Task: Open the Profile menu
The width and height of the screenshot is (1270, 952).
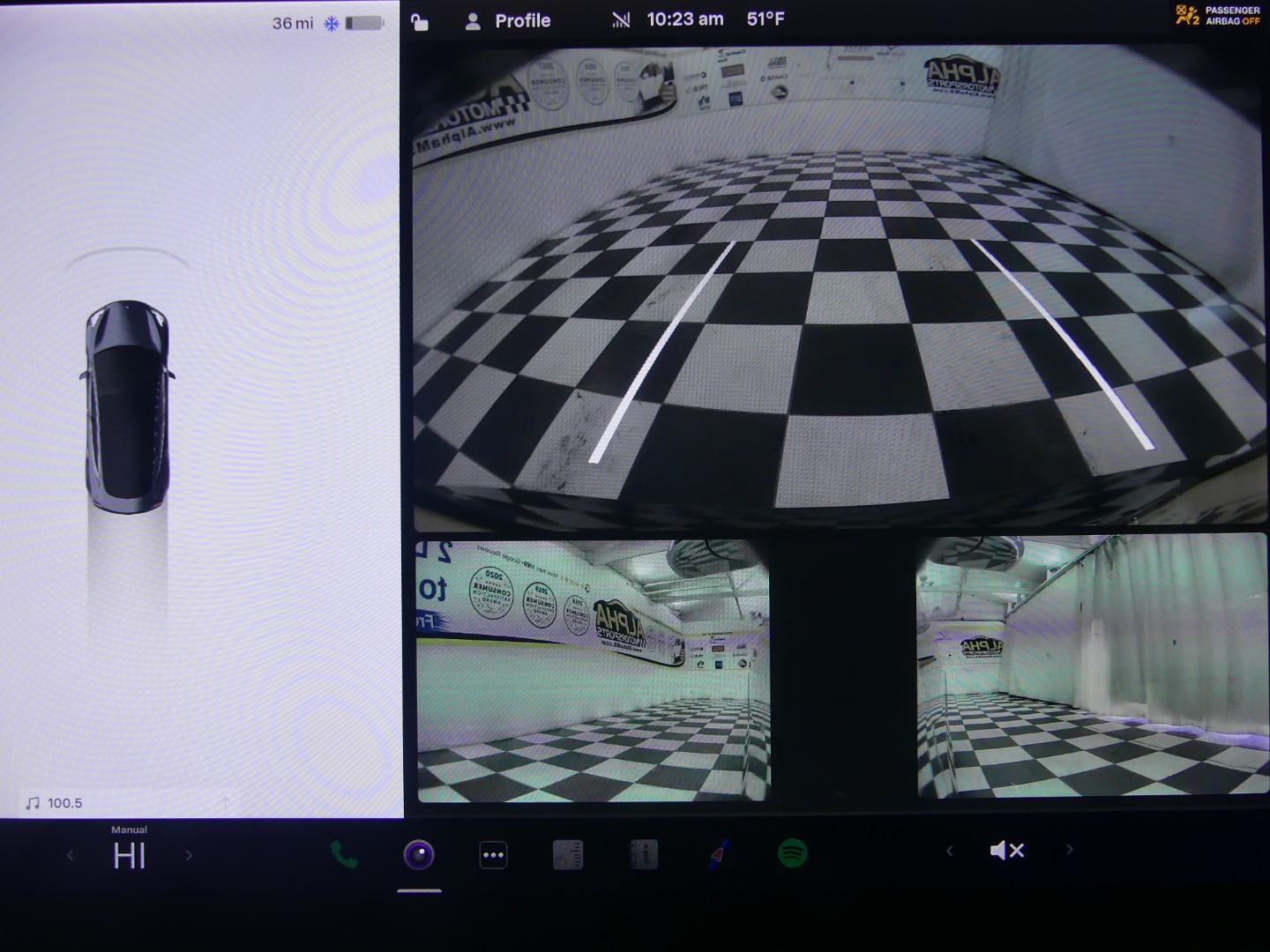Action: click(508, 21)
